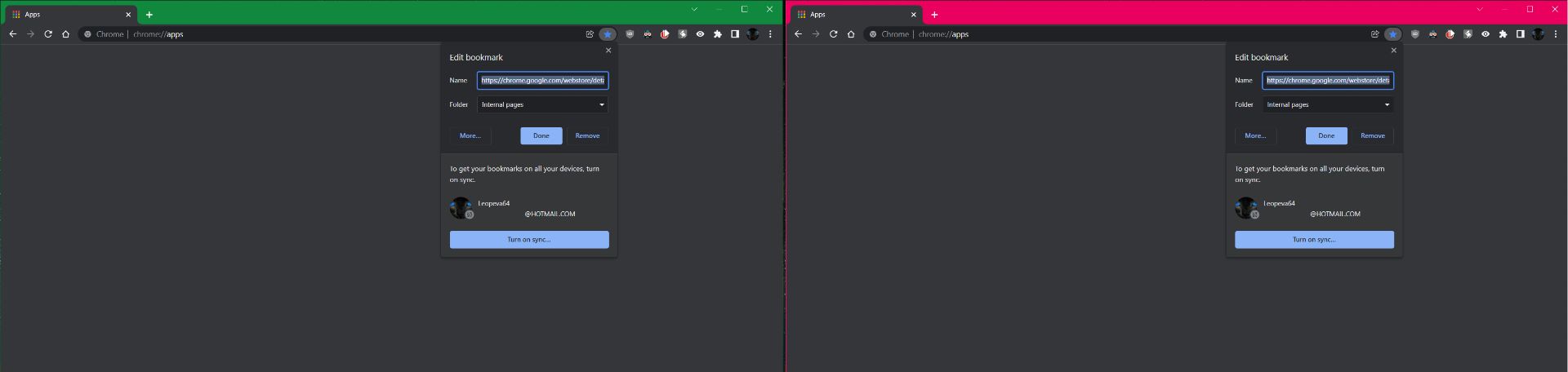Maximize the green Chrome window
This screenshot has width=1568, height=372.
[x=745, y=10]
